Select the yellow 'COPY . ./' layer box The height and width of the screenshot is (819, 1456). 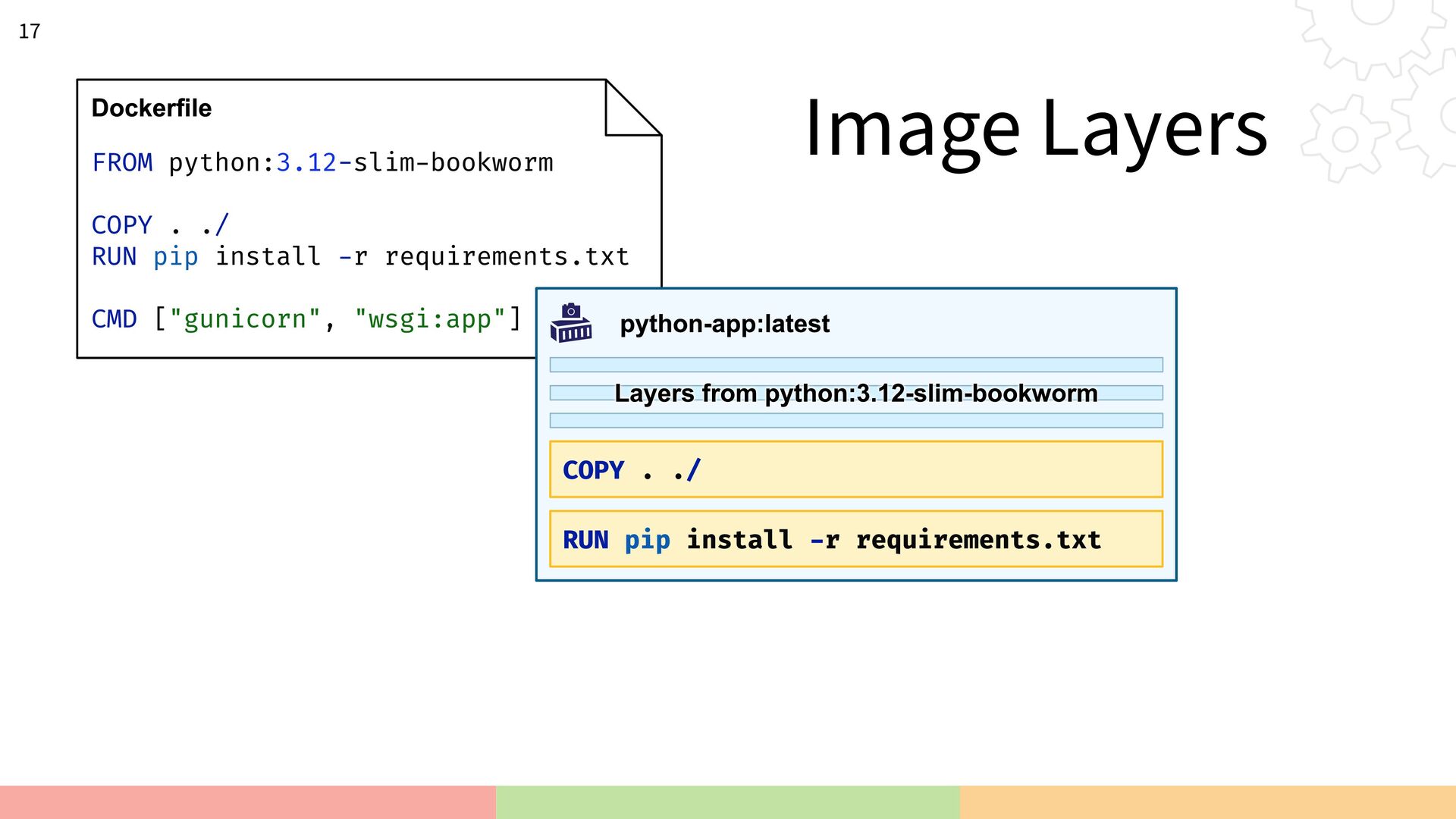pos(856,469)
